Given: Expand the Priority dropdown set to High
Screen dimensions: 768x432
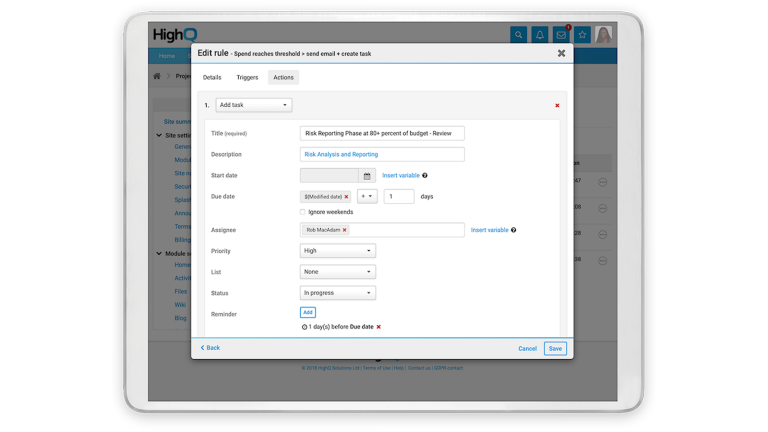Looking at the screenshot, I should 338,251.
